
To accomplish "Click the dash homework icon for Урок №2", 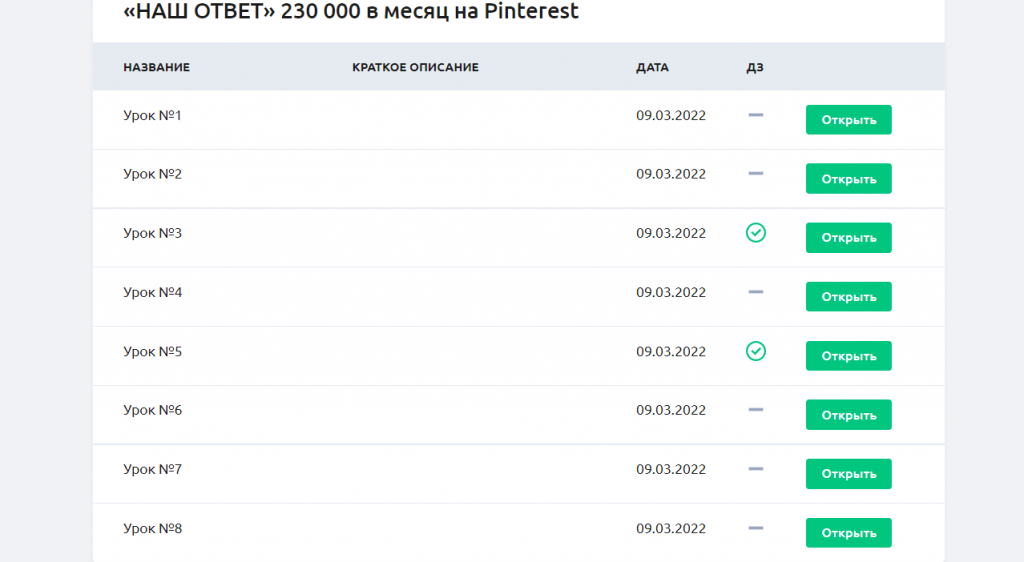I will click(756, 174).
